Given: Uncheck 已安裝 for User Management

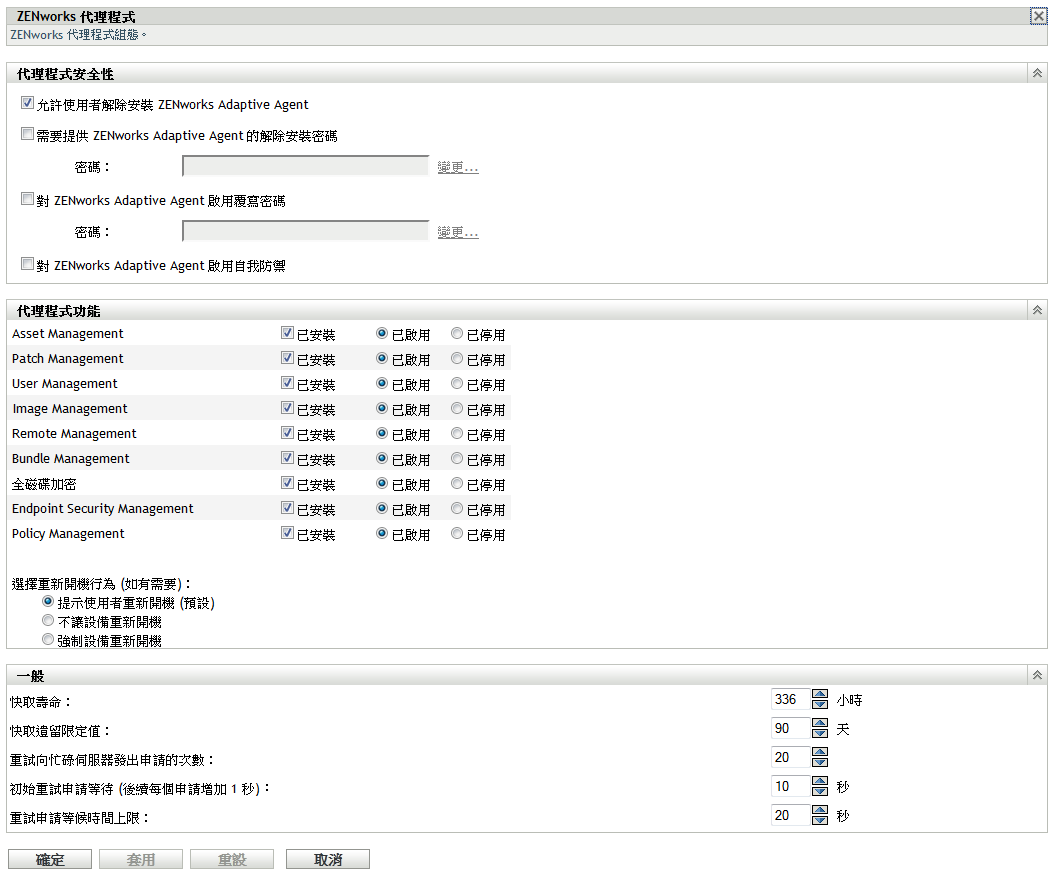Looking at the screenshot, I should coord(288,383).
